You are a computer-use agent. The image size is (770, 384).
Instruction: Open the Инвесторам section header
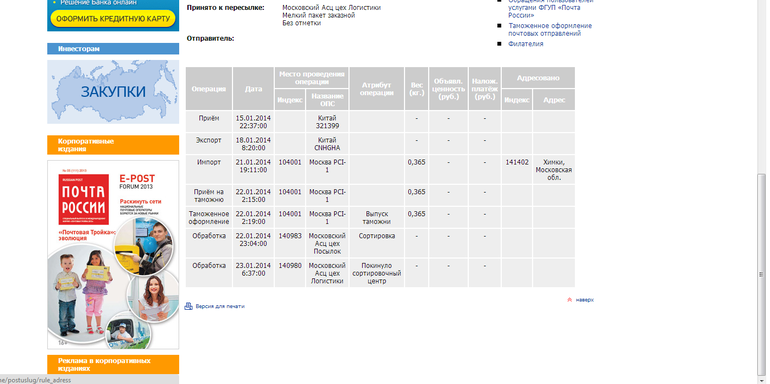[x=113, y=49]
